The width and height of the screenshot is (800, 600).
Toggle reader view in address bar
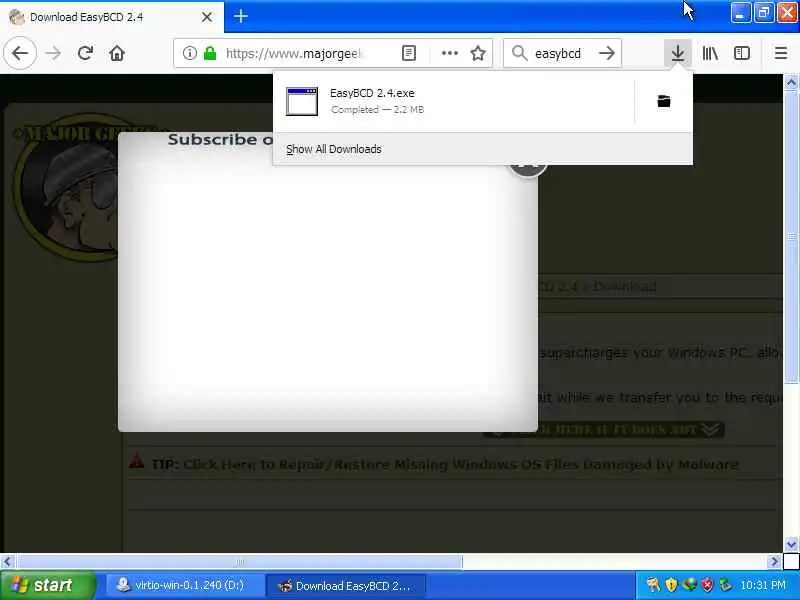(409, 53)
